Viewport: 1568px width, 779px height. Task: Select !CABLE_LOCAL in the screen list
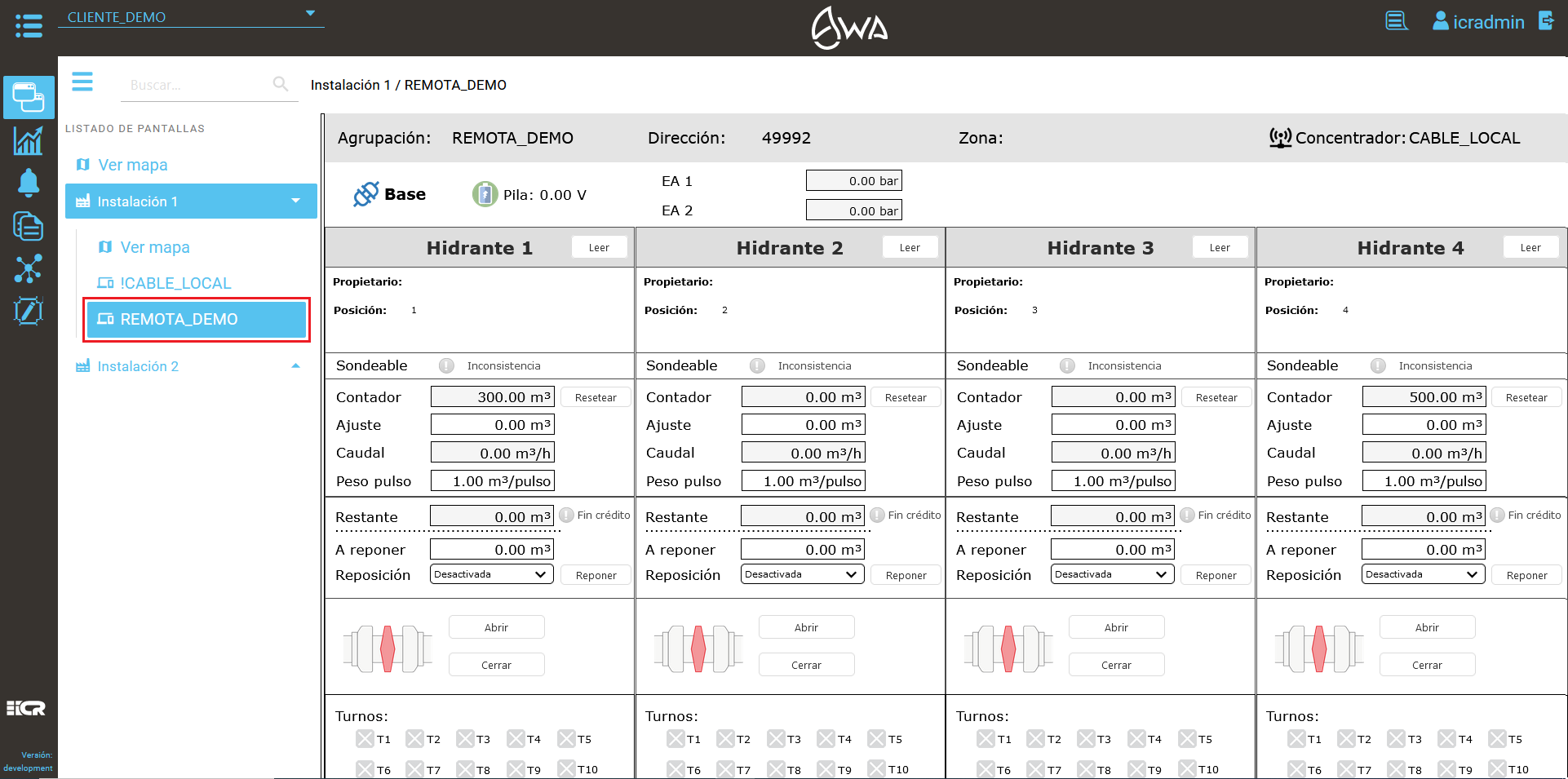175,283
